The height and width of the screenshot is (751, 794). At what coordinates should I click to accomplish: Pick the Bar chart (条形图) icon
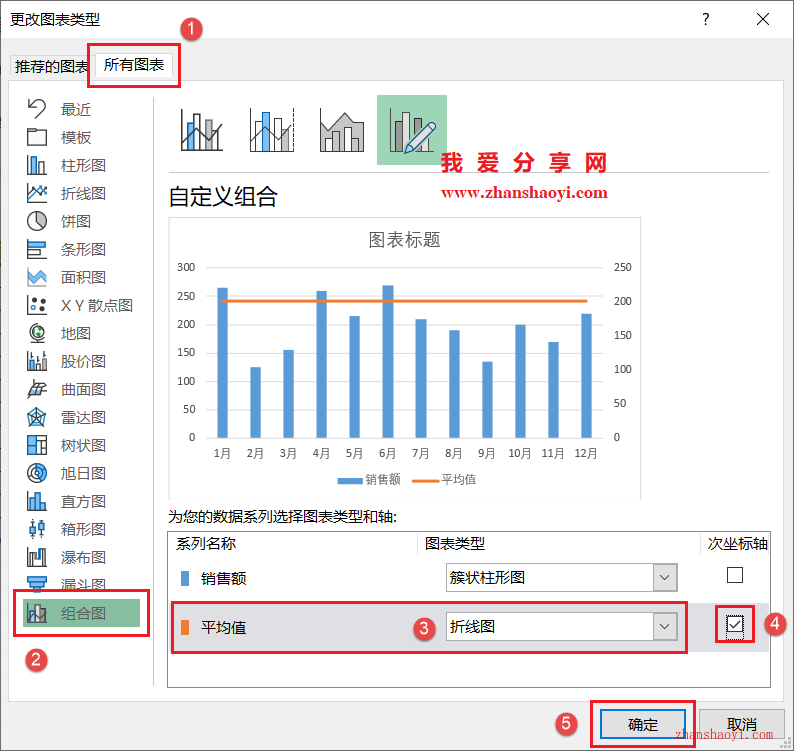click(36, 249)
